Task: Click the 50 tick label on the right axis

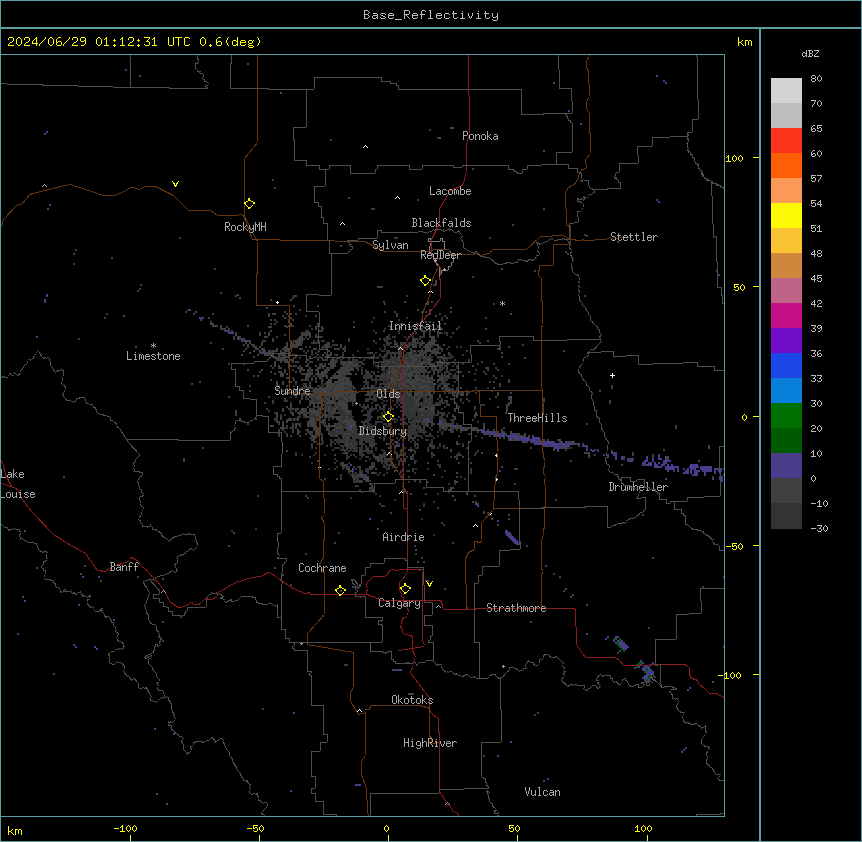Action: 739,287
